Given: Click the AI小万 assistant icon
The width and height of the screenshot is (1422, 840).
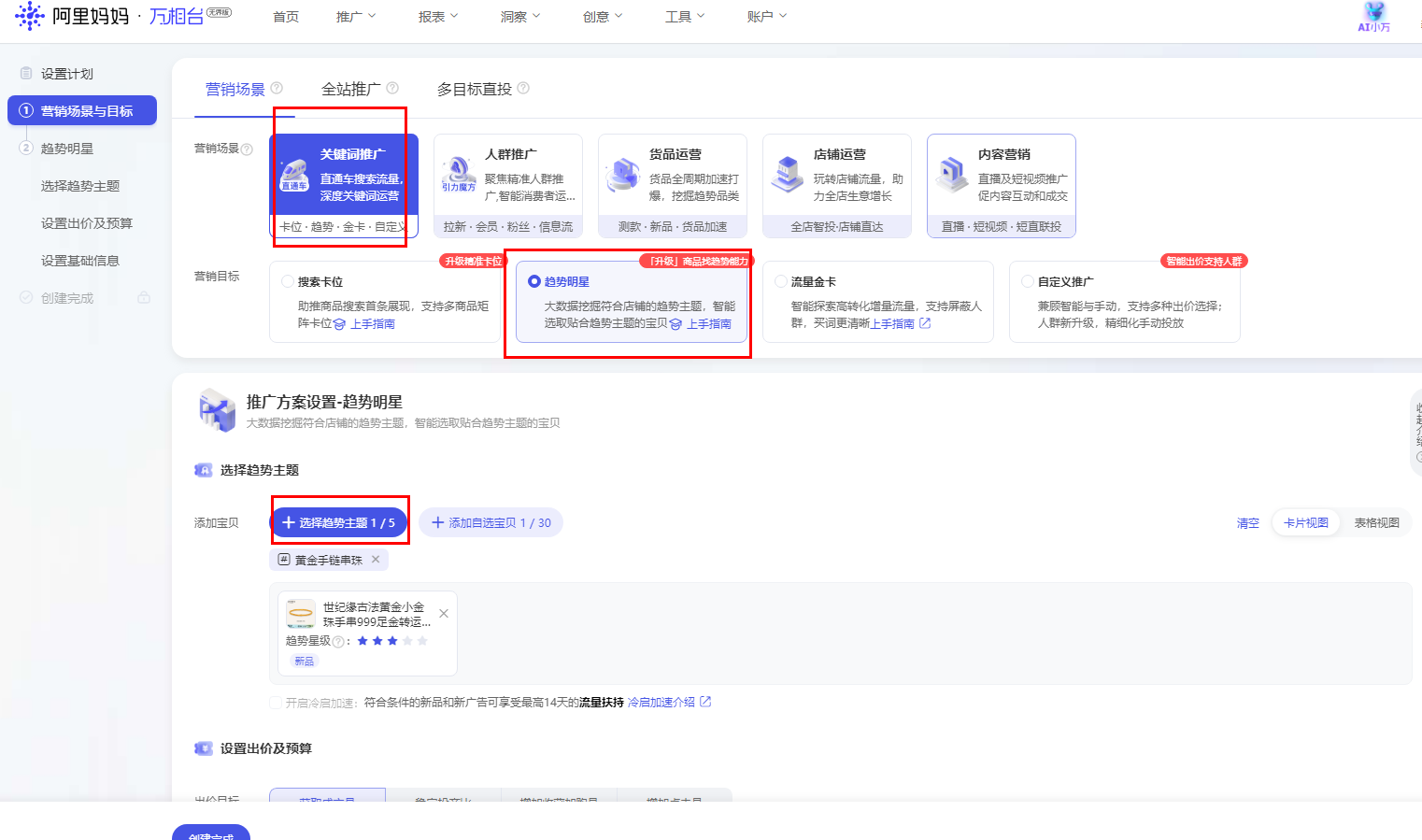Looking at the screenshot, I should pyautogui.click(x=1373, y=17).
